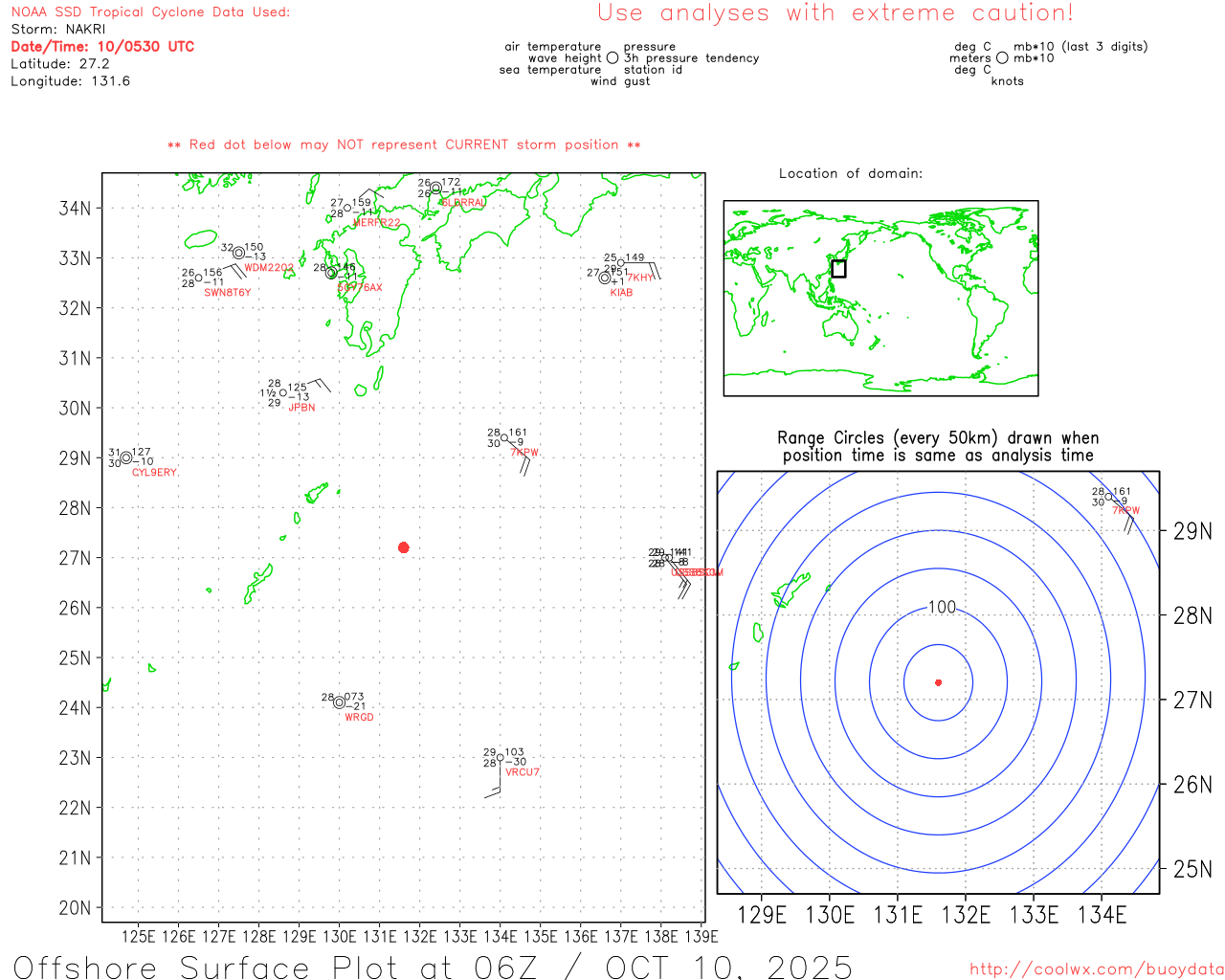Click the 34N latitude label on main map
The image size is (1225, 980).
tap(76, 209)
